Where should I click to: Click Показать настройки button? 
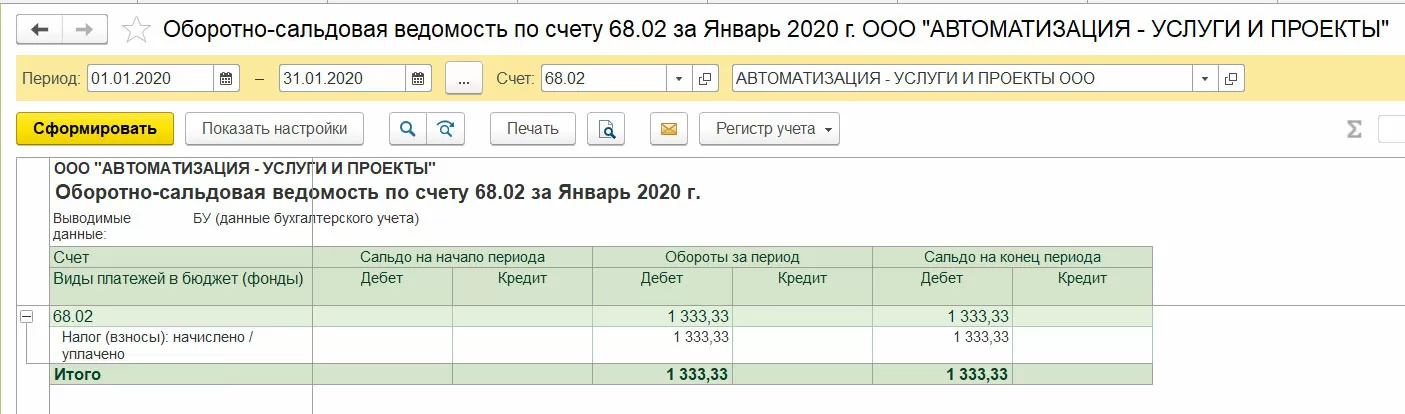click(x=274, y=128)
